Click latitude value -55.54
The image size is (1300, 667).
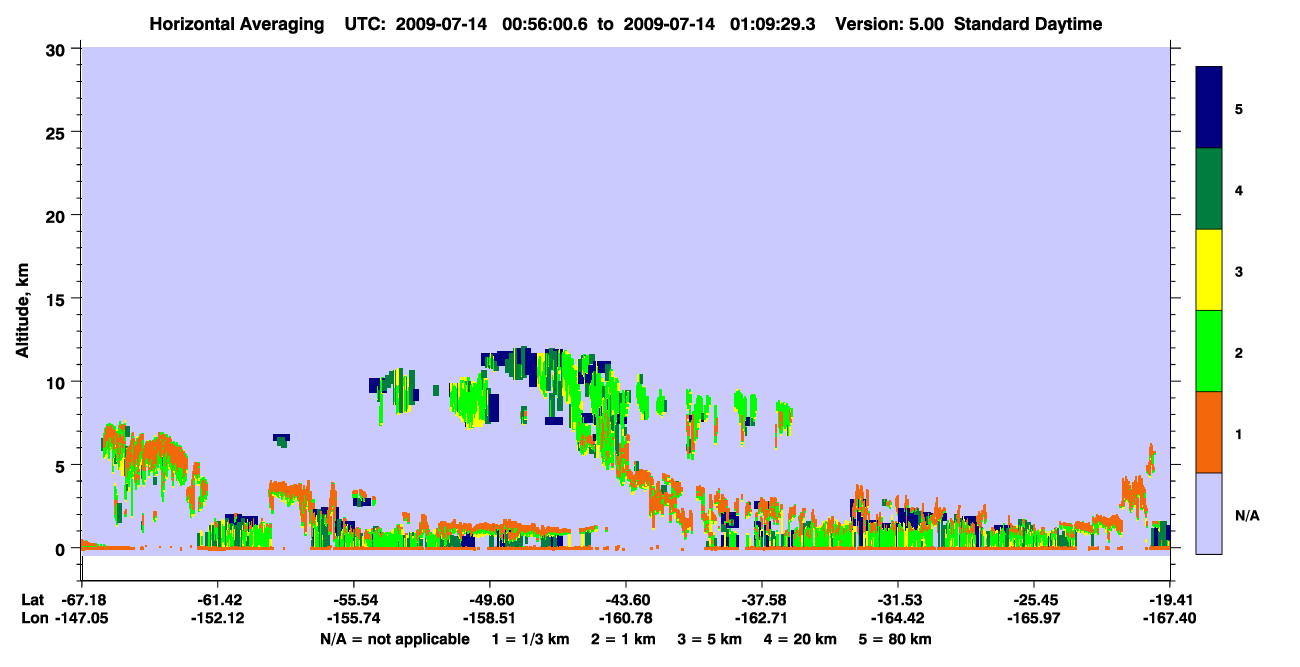pos(353,600)
